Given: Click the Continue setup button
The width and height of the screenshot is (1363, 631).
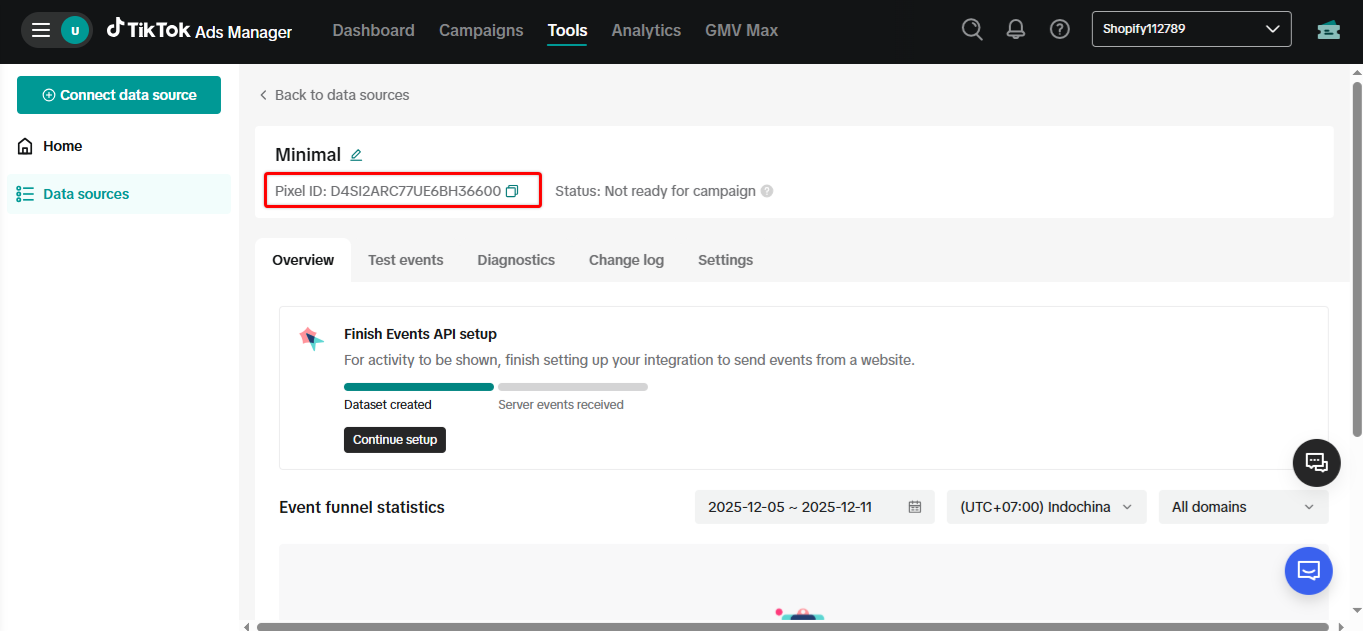Looking at the screenshot, I should 395,440.
